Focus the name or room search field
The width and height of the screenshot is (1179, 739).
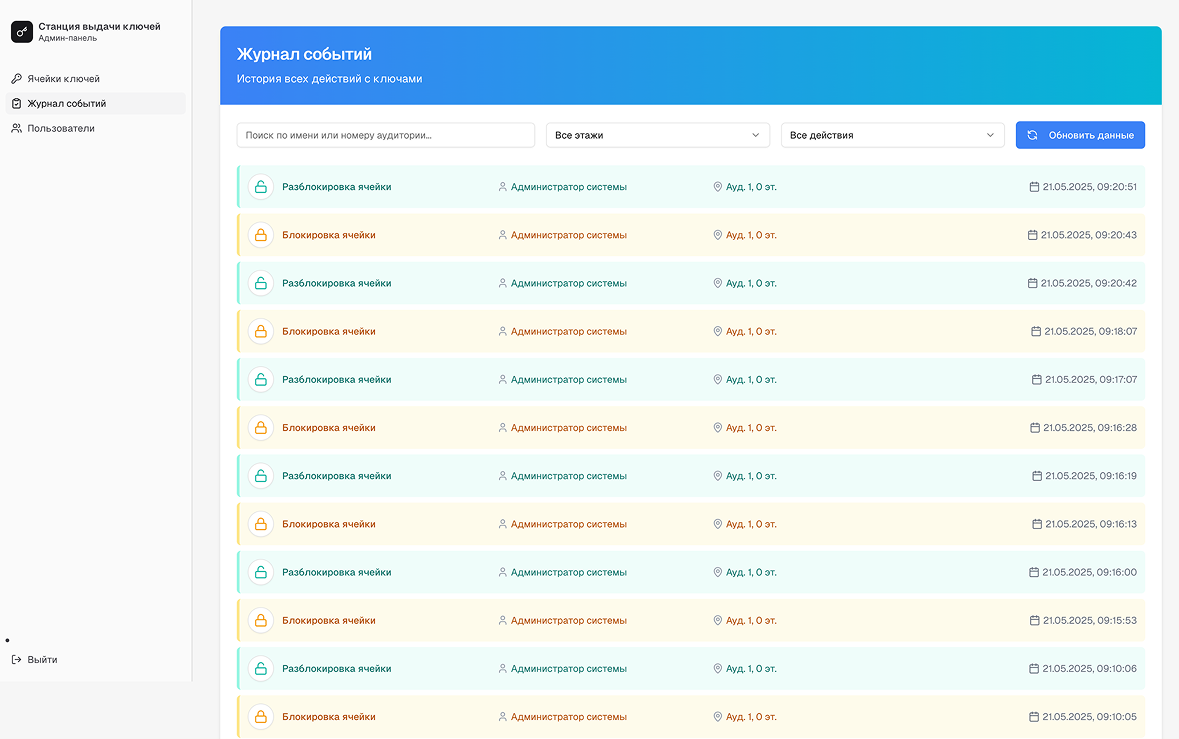coord(385,135)
